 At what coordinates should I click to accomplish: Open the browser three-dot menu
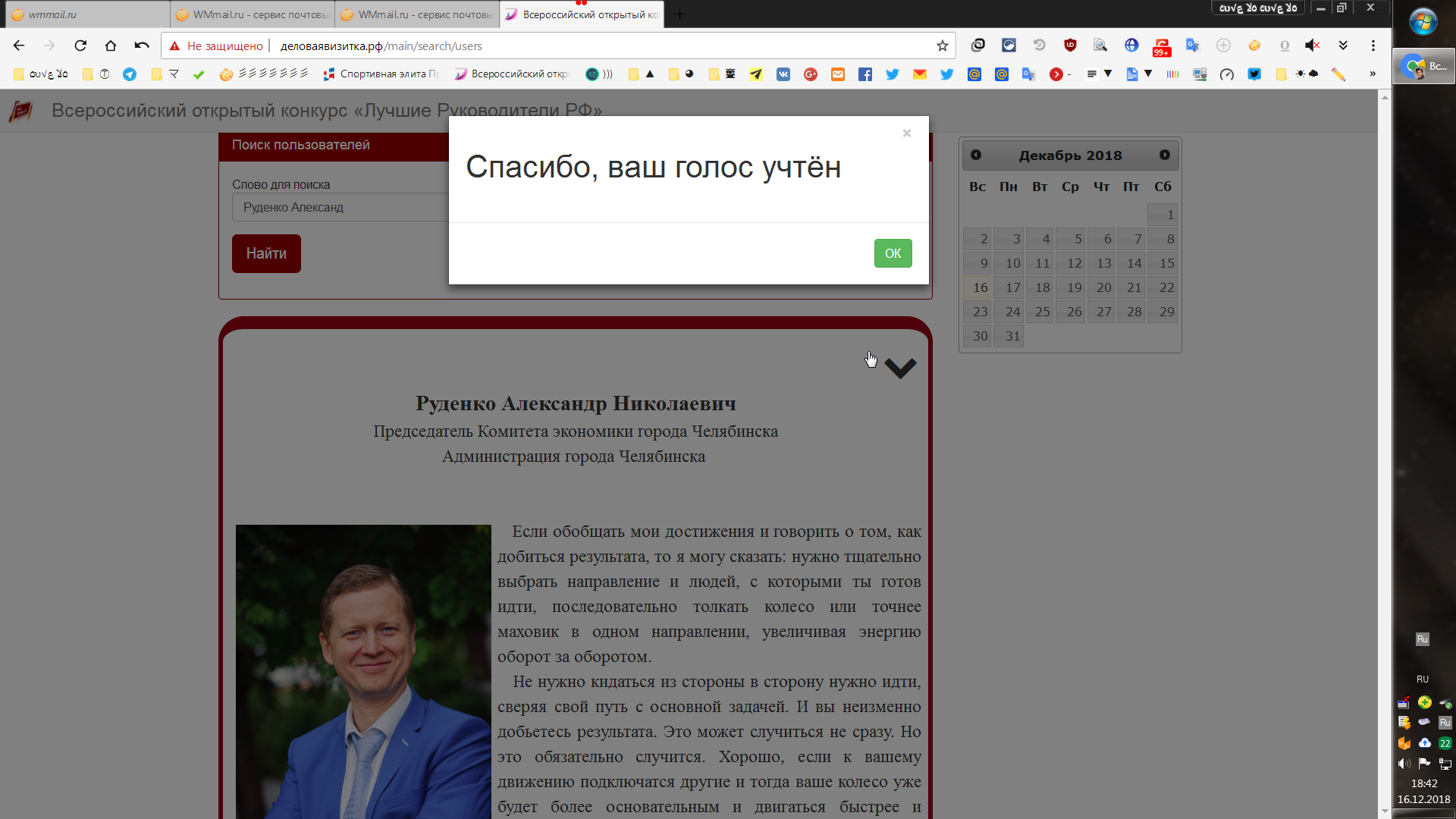[1373, 45]
